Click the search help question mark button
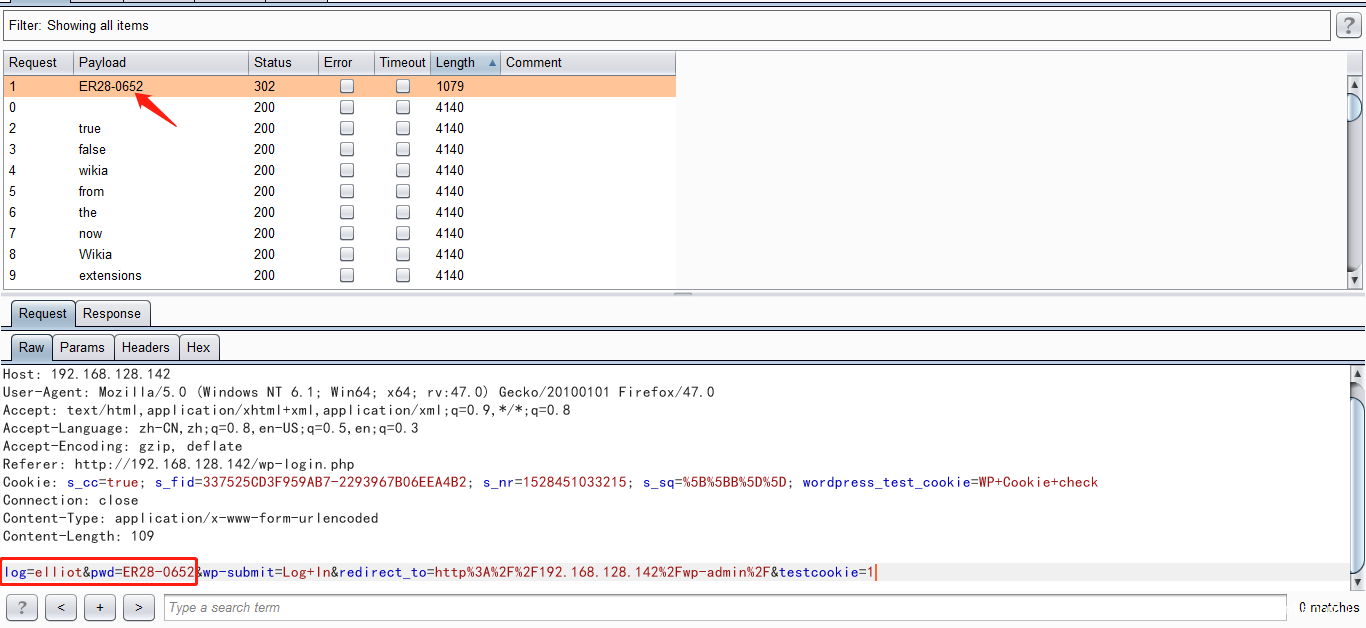1366x628 pixels. [x=22, y=607]
